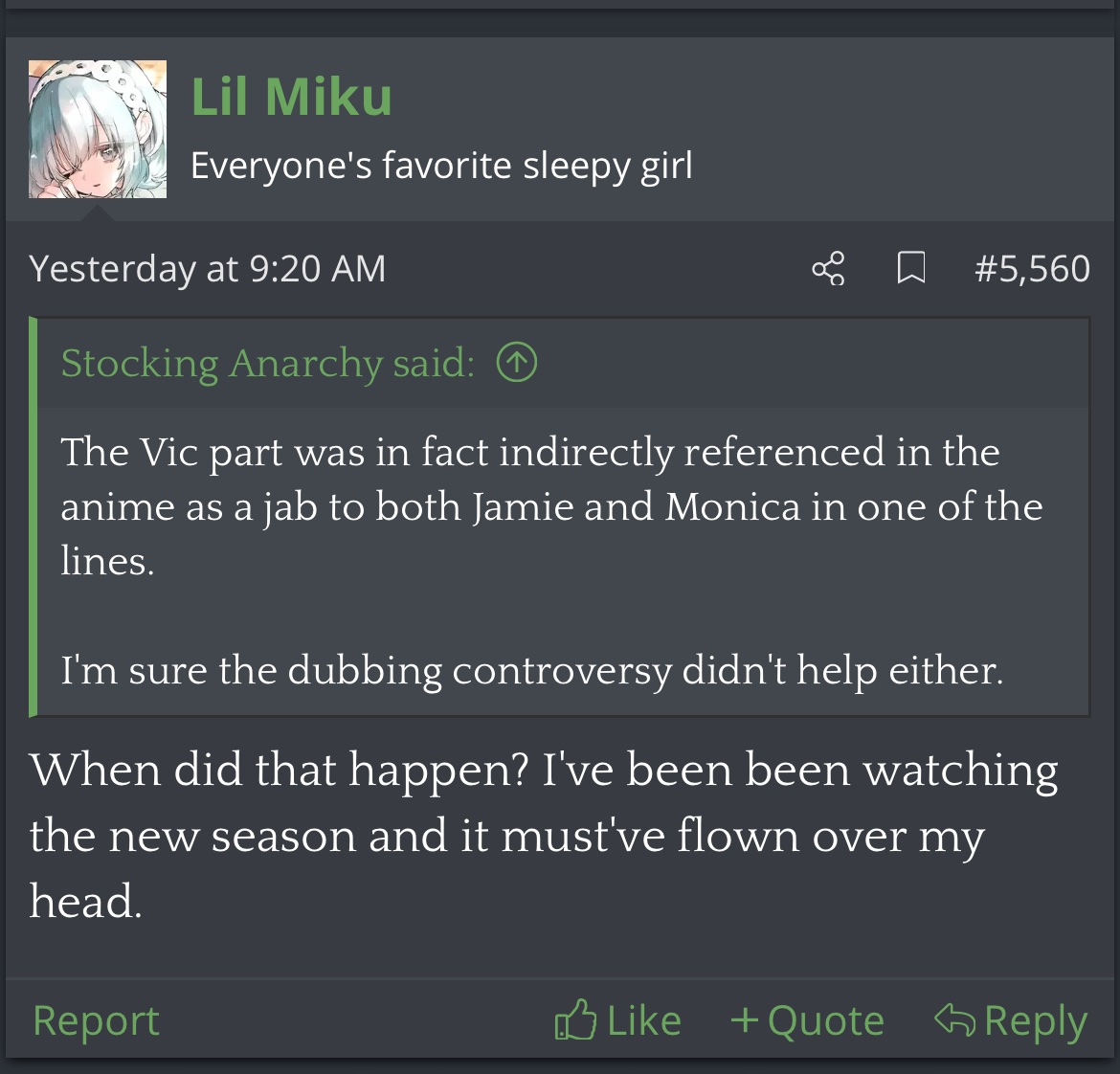Click the 'Stocking Anarchy said:' quote attribution
1120x1074 pixels.
click(268, 363)
